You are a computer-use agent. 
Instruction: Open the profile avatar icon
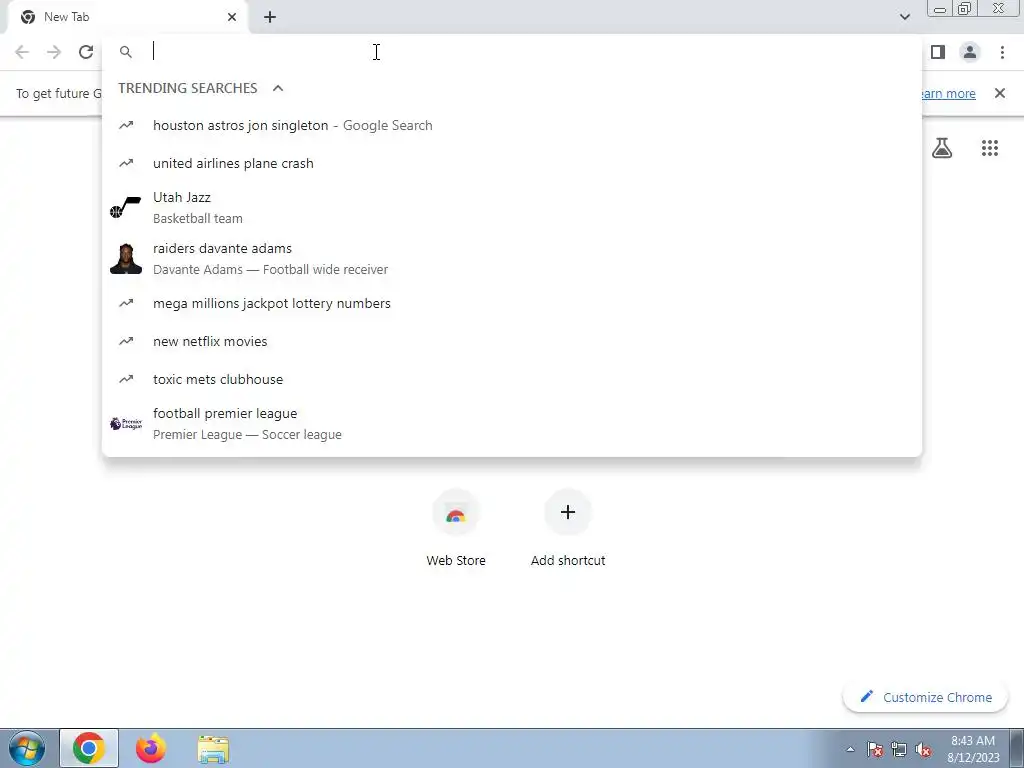[970, 52]
